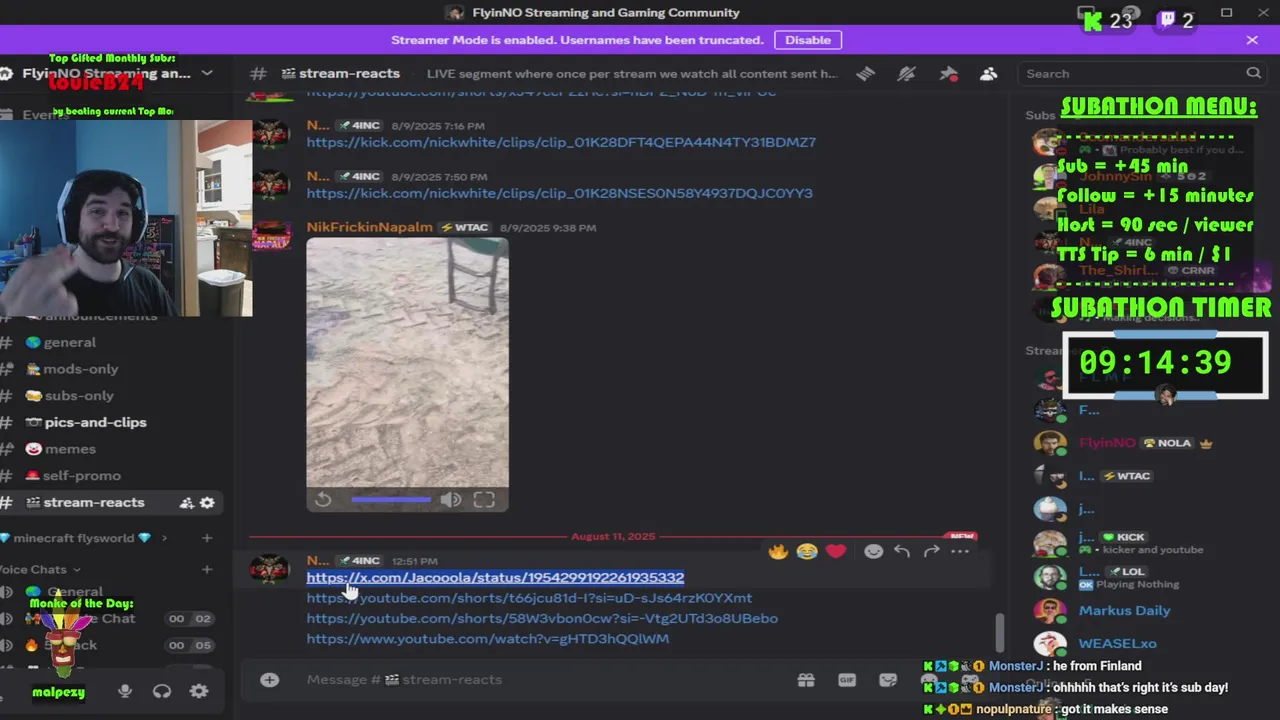Open the Pinned Messages icon
This screenshot has width=1280, height=720.
tap(948, 73)
